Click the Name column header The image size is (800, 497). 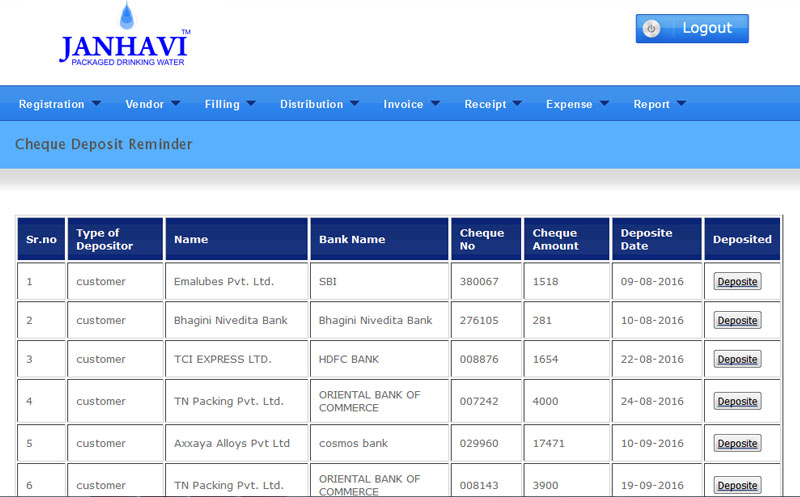(237, 239)
